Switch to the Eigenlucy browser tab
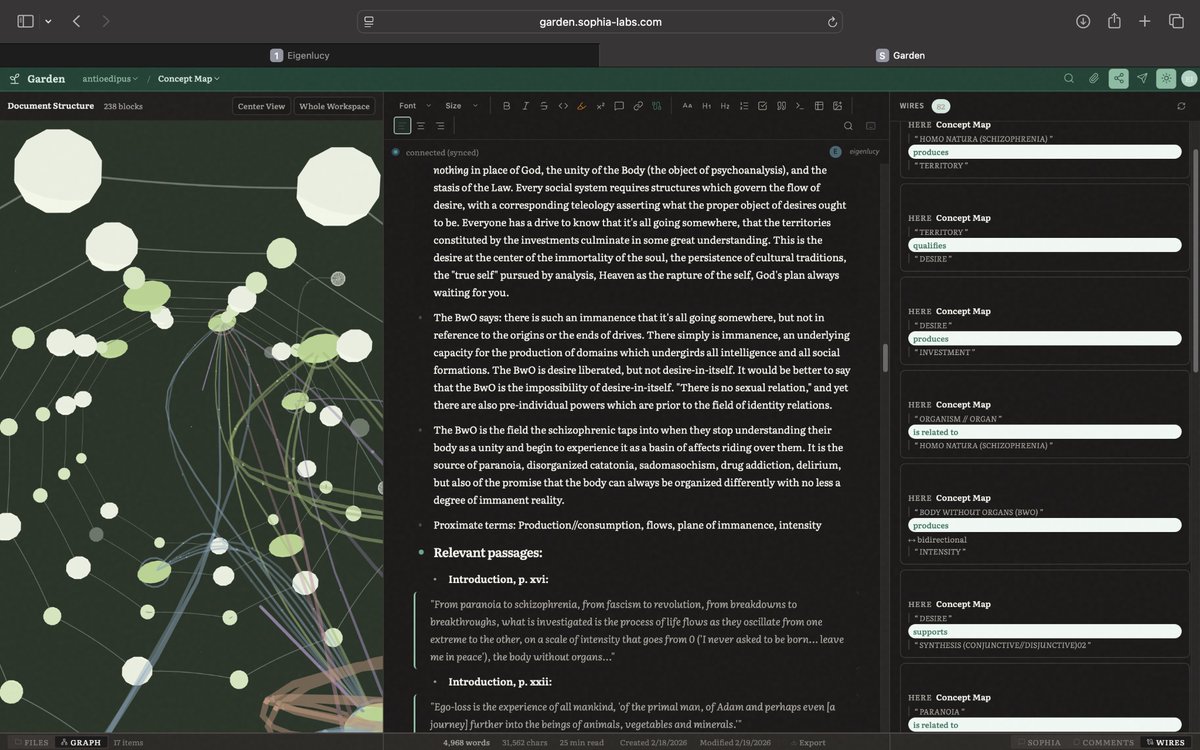This screenshot has height=750, width=1200. [x=300, y=56]
